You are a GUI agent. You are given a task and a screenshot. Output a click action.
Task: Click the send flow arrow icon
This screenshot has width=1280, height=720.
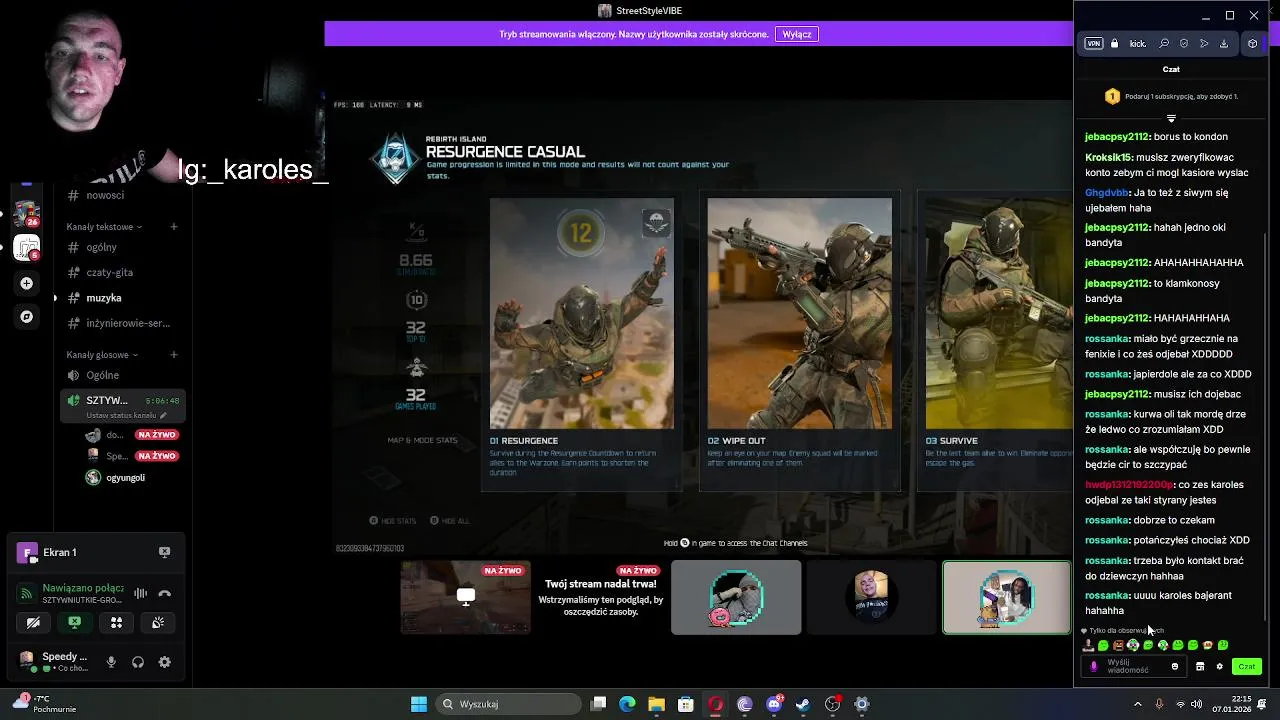[1204, 44]
